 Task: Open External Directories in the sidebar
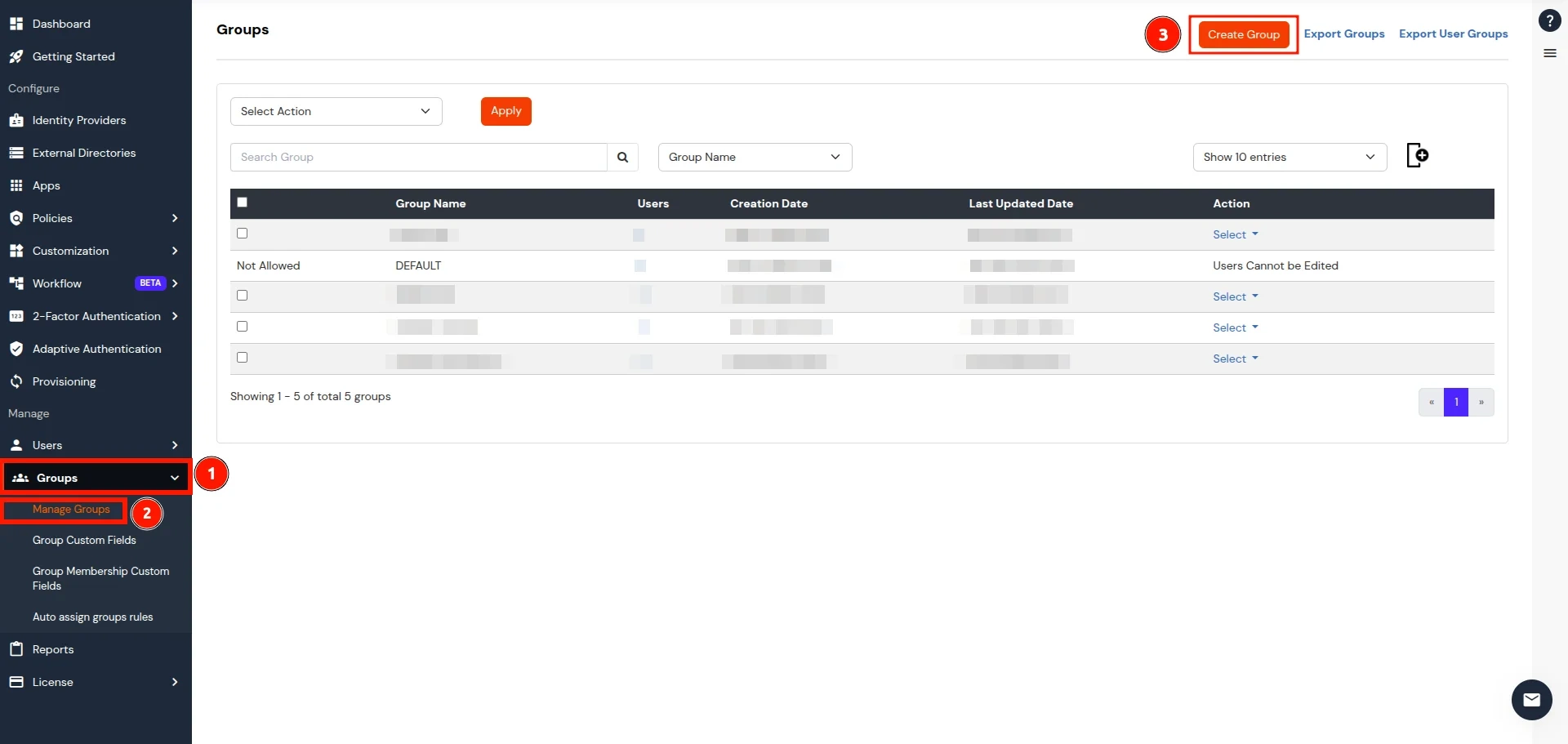[83, 153]
